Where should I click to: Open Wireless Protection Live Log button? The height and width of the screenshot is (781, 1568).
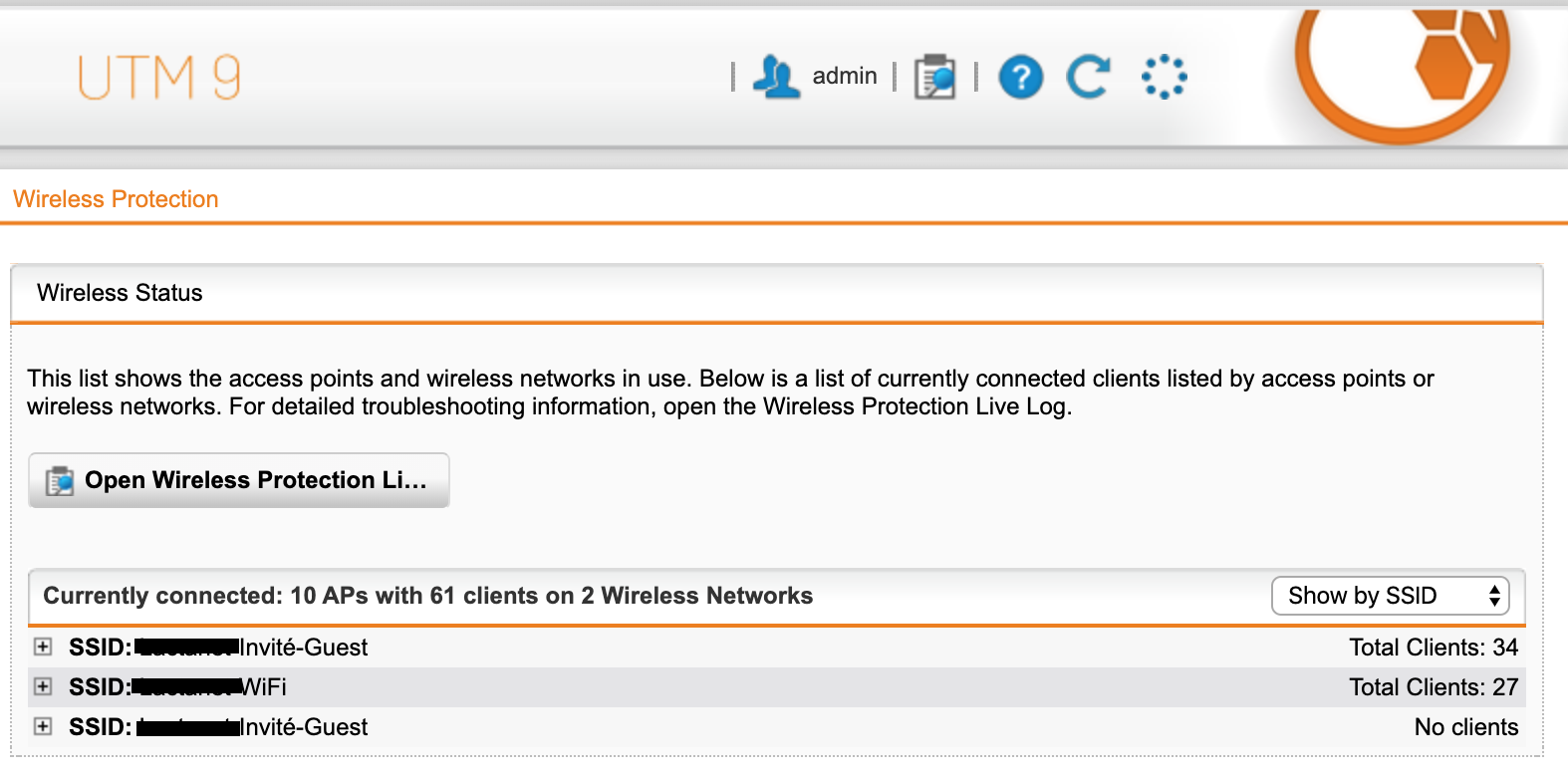[239, 480]
